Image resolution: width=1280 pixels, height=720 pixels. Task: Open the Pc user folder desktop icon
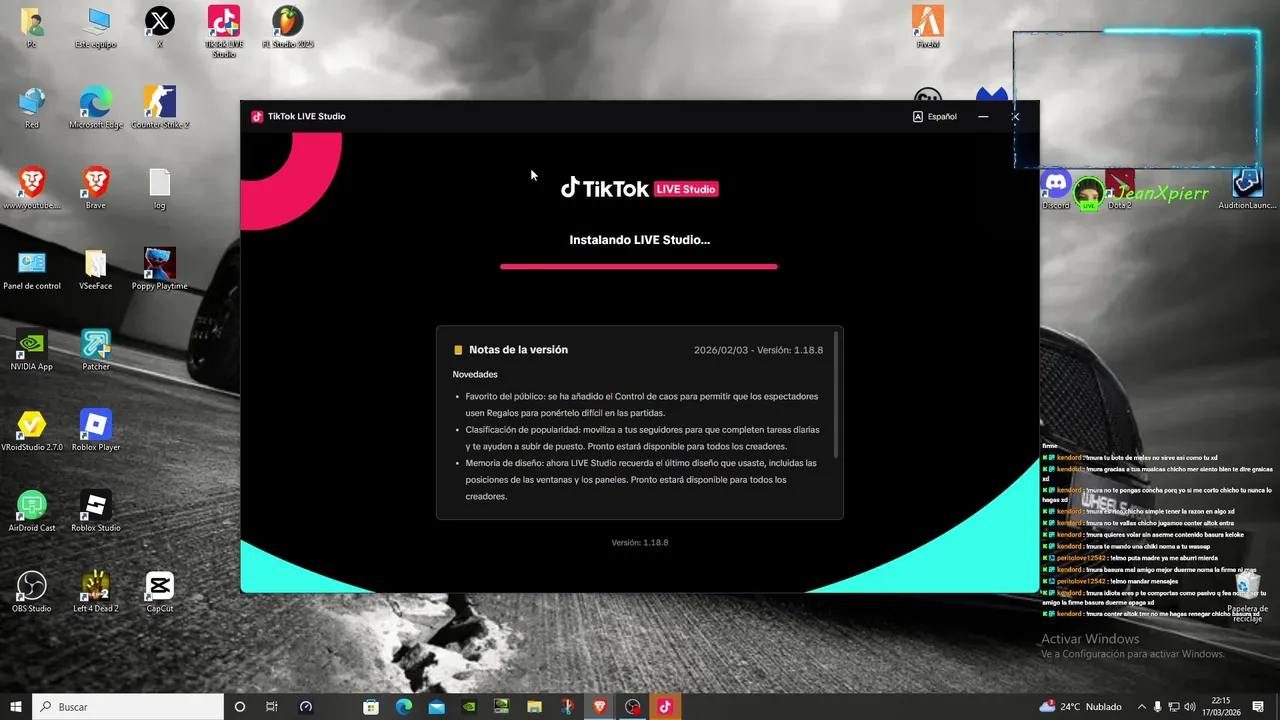coord(31,29)
